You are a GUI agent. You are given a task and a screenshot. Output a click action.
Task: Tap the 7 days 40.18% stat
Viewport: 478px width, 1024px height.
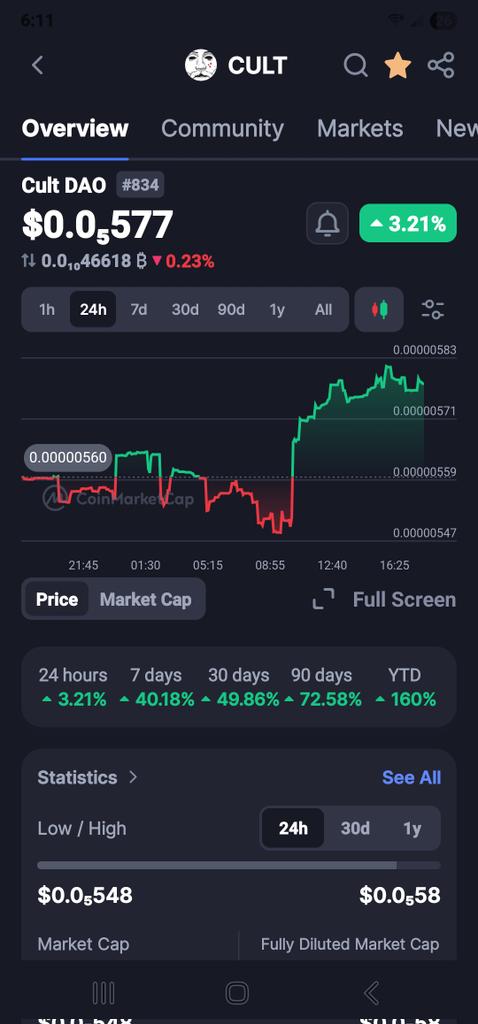click(x=157, y=687)
